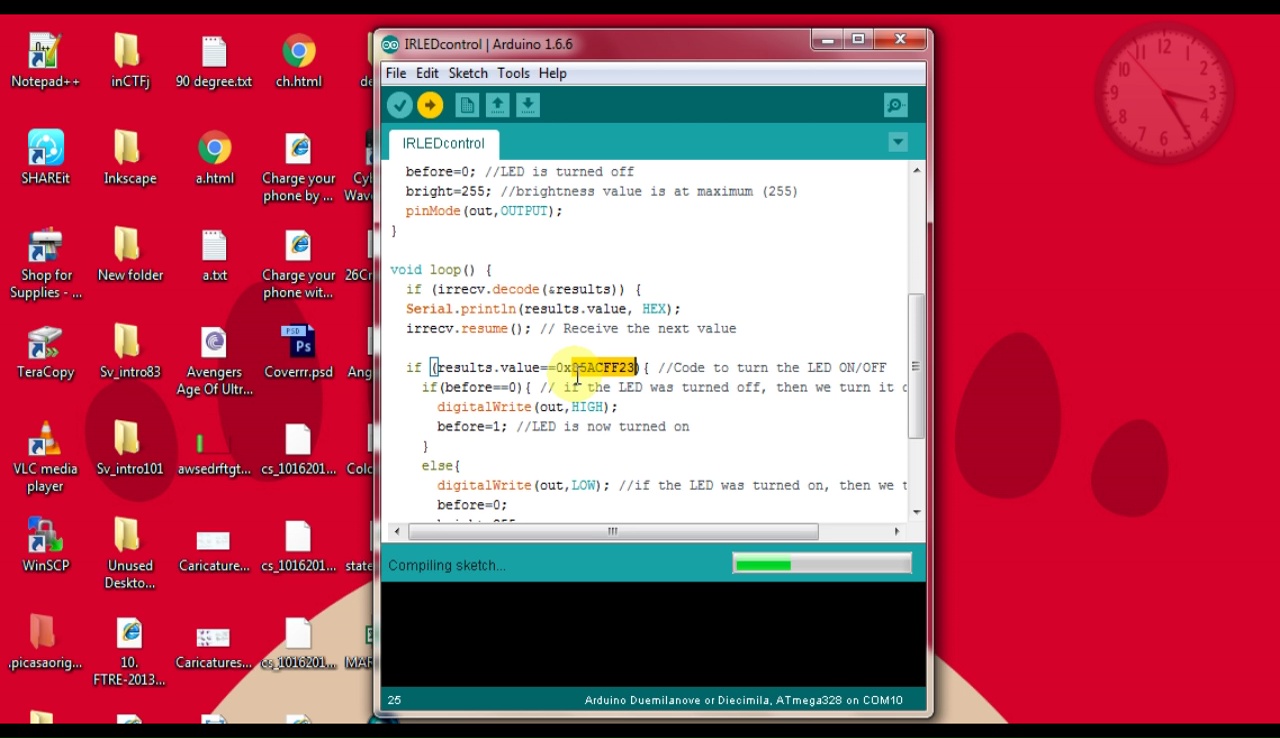1280x738 pixels.
Task: Select the '10. FTRE-2013...' file icon
Action: [x=130, y=652]
